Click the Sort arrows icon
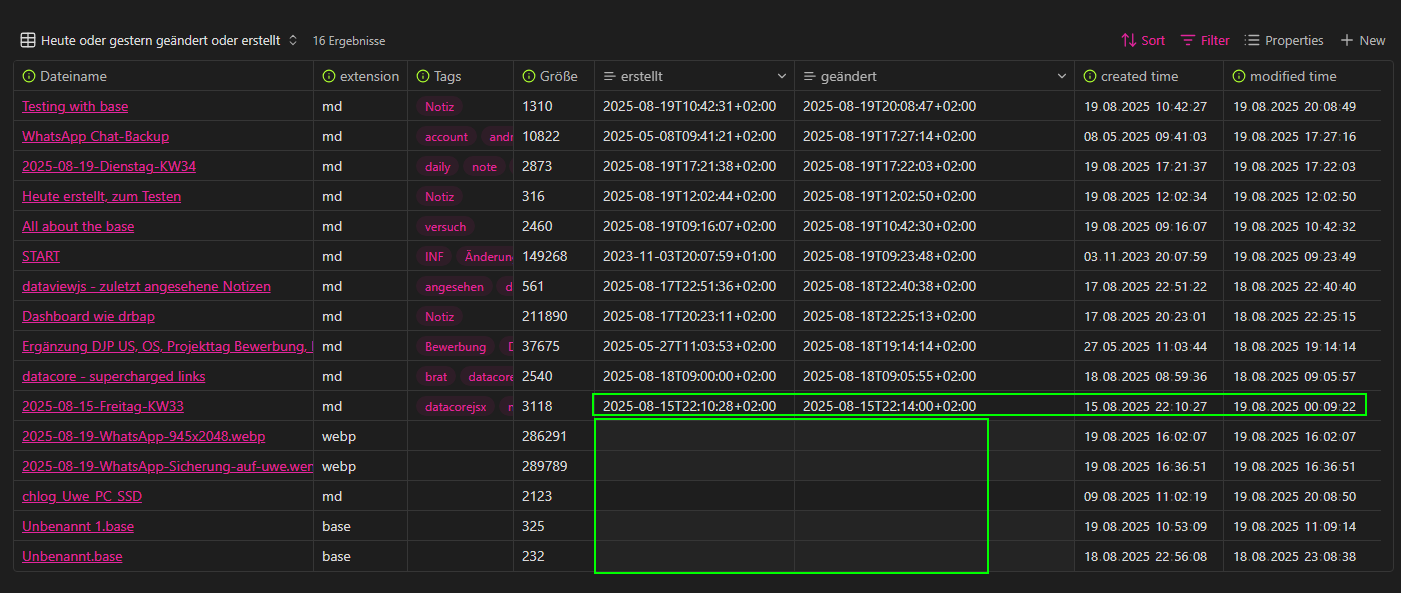This screenshot has height=593, width=1401. 1128,41
